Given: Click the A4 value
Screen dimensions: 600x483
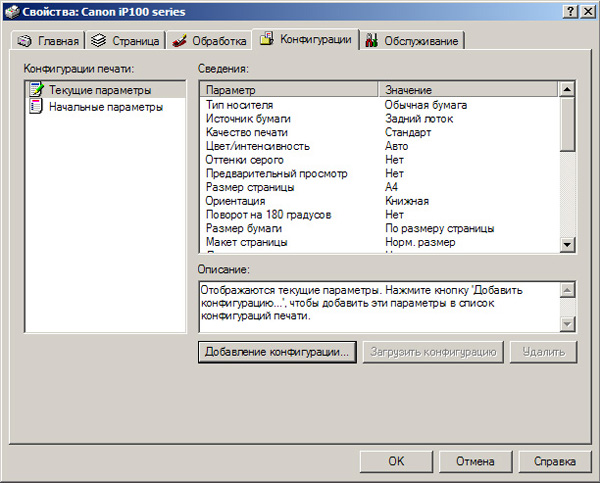Looking at the screenshot, I should coord(391,187).
